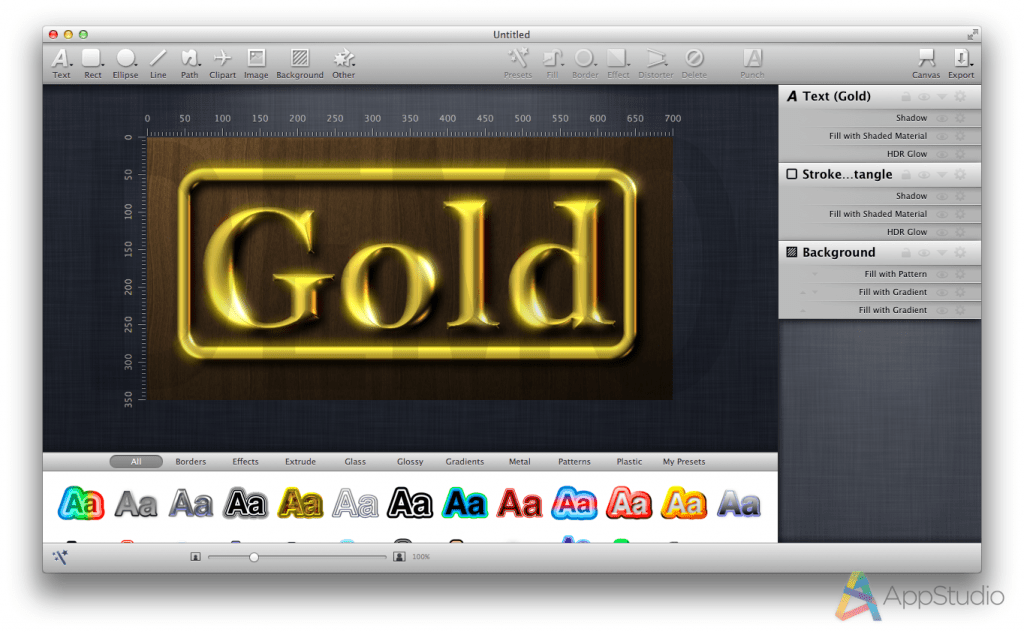Open the Other tools icon
Image resolution: width=1024 pixels, height=632 pixels.
pyautogui.click(x=344, y=64)
